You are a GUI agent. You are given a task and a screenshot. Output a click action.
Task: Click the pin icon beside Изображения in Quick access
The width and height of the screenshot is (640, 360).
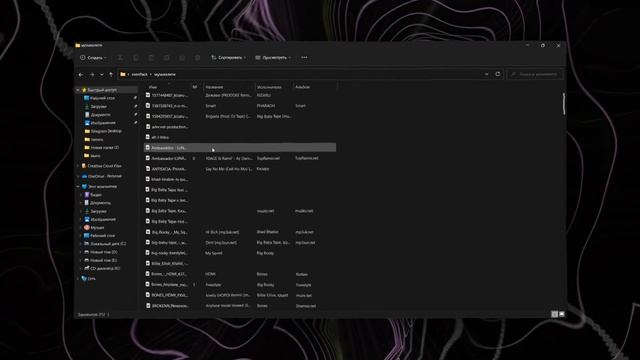135,122
